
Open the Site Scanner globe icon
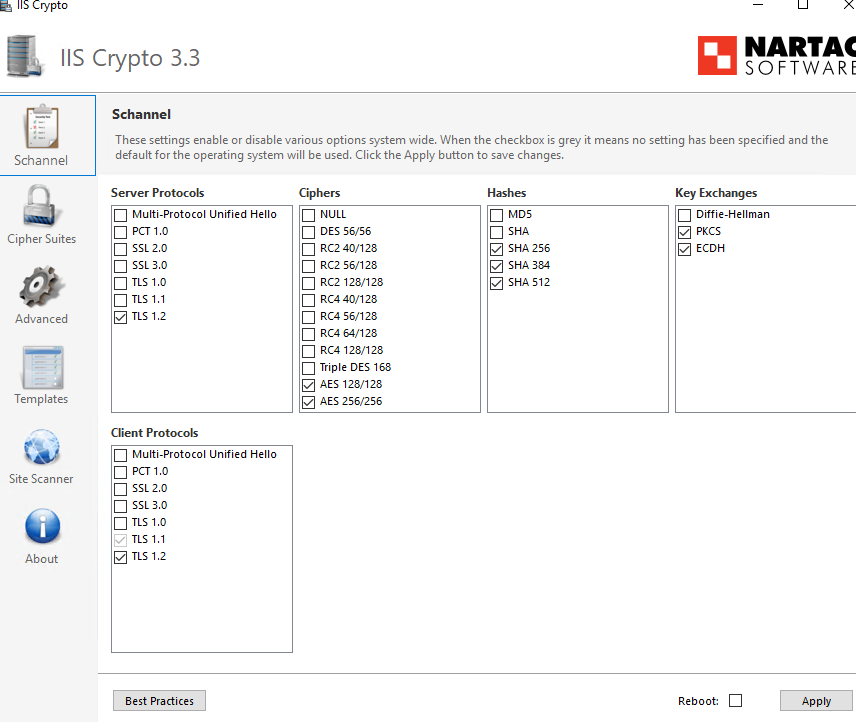(41, 447)
